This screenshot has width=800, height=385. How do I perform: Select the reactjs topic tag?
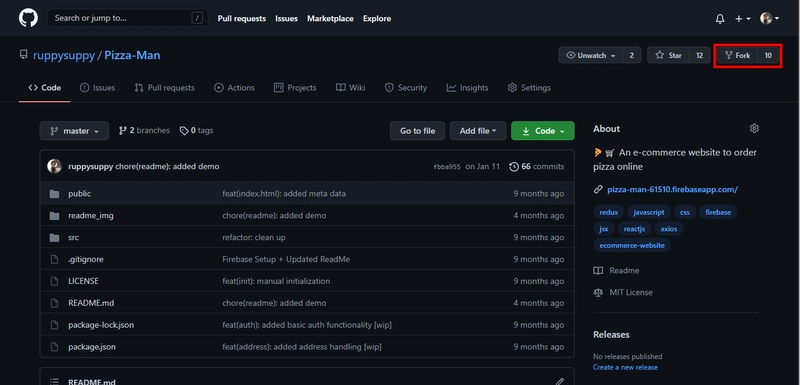[x=634, y=229]
